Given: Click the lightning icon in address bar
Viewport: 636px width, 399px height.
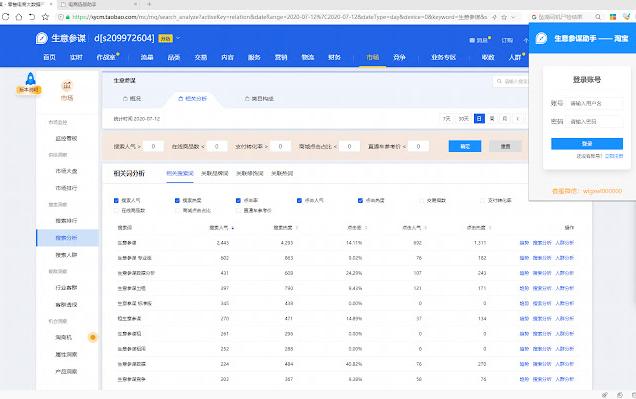Looking at the screenshot, I should (x=494, y=17).
